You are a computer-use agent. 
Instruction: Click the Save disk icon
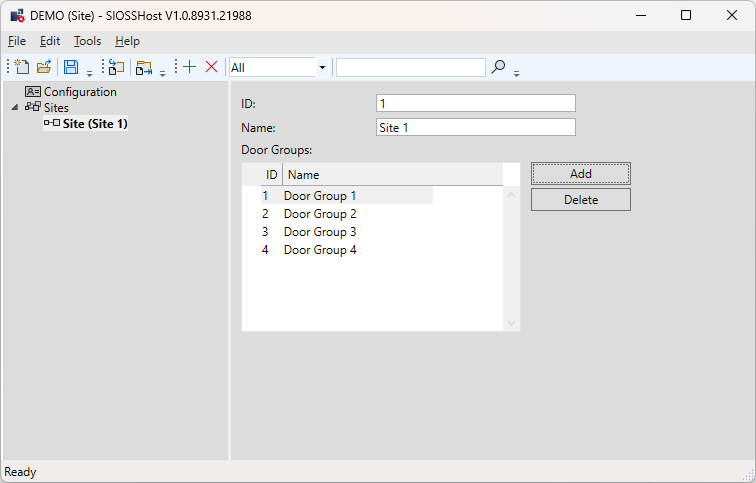point(71,67)
